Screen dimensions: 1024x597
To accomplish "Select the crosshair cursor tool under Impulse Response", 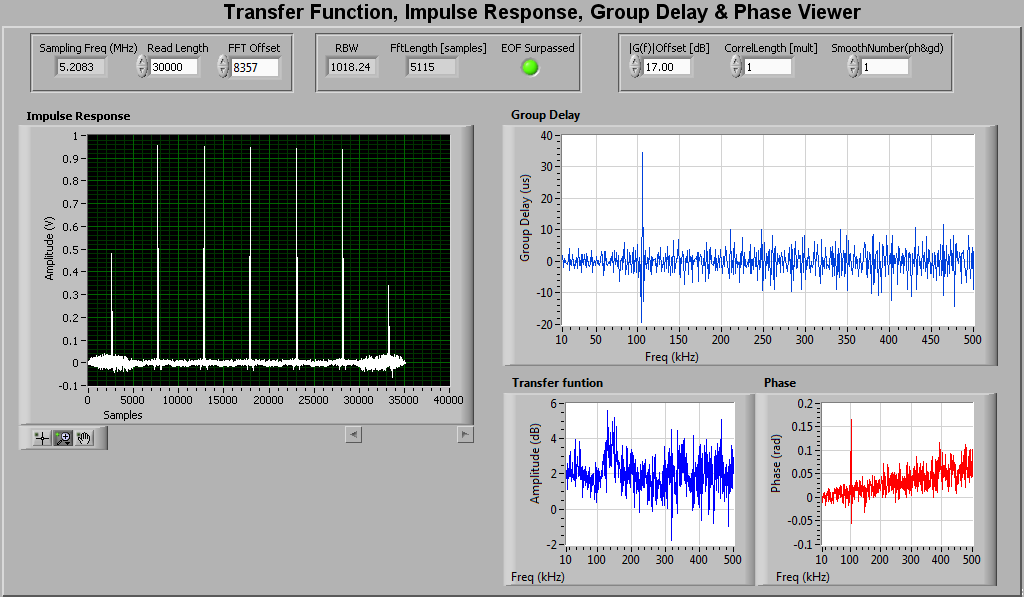I will point(42,438).
